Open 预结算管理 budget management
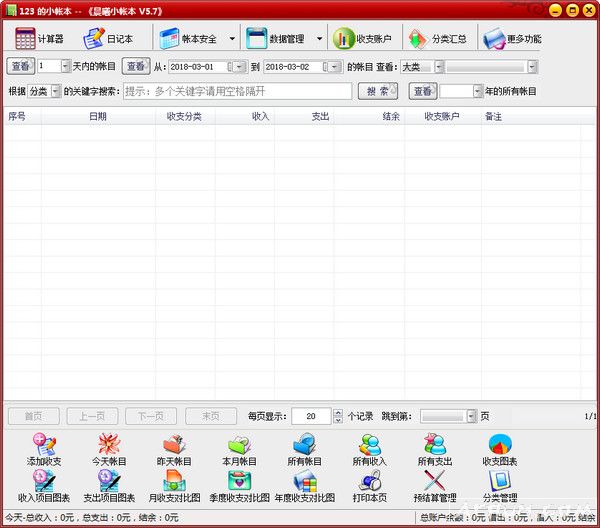Viewport: 600px width, 528px height. tap(434, 486)
